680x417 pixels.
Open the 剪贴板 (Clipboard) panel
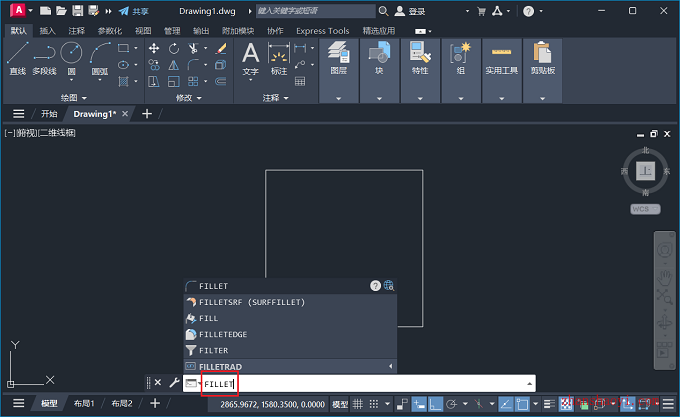(543, 58)
